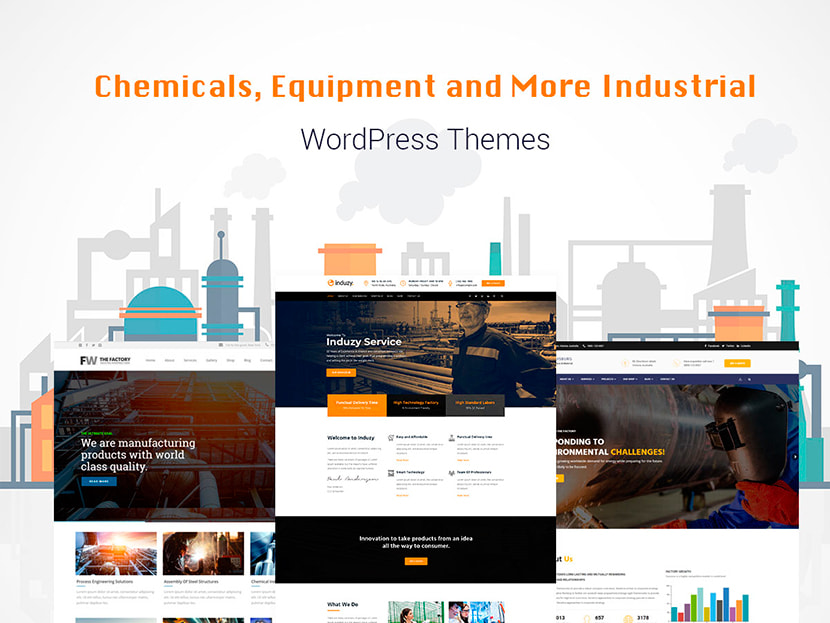Click the Team Of Professionals feature icon
The height and width of the screenshot is (623, 830).
coord(452,473)
